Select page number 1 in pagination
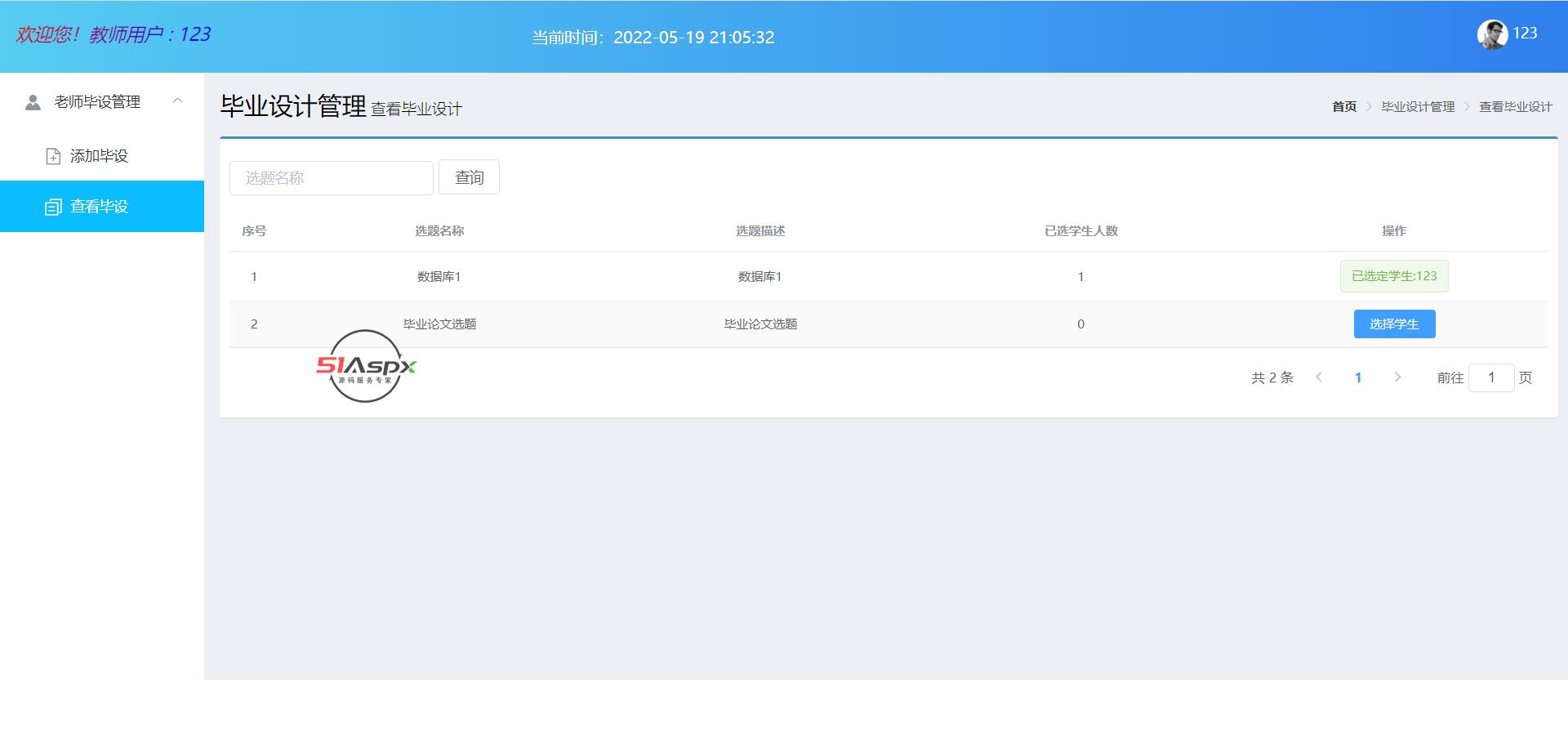Screen dimensions: 1568x737 click(1358, 377)
